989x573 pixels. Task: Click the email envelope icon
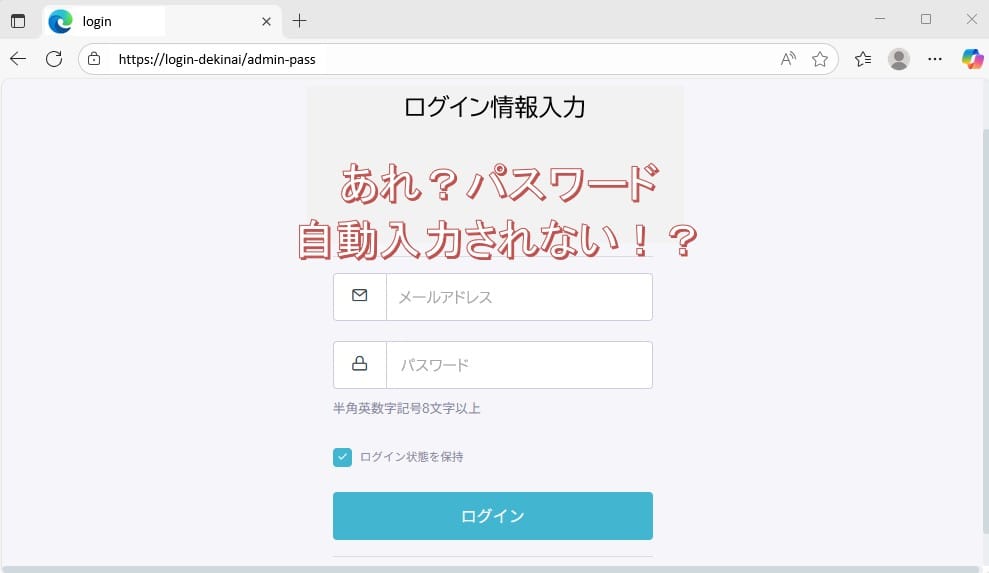(360, 295)
